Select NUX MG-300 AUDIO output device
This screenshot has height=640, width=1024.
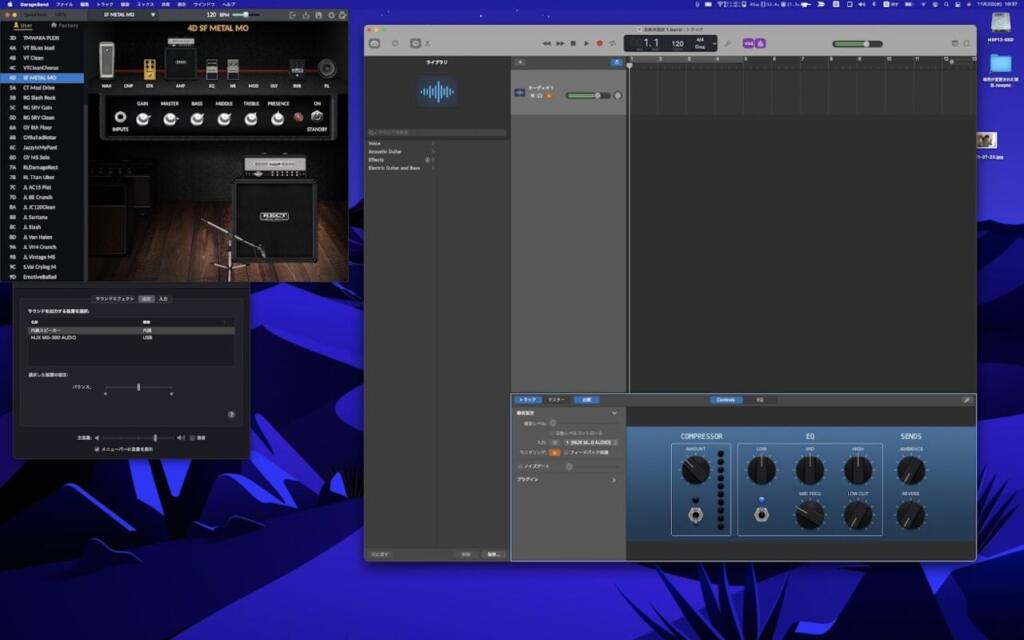(x=131, y=338)
